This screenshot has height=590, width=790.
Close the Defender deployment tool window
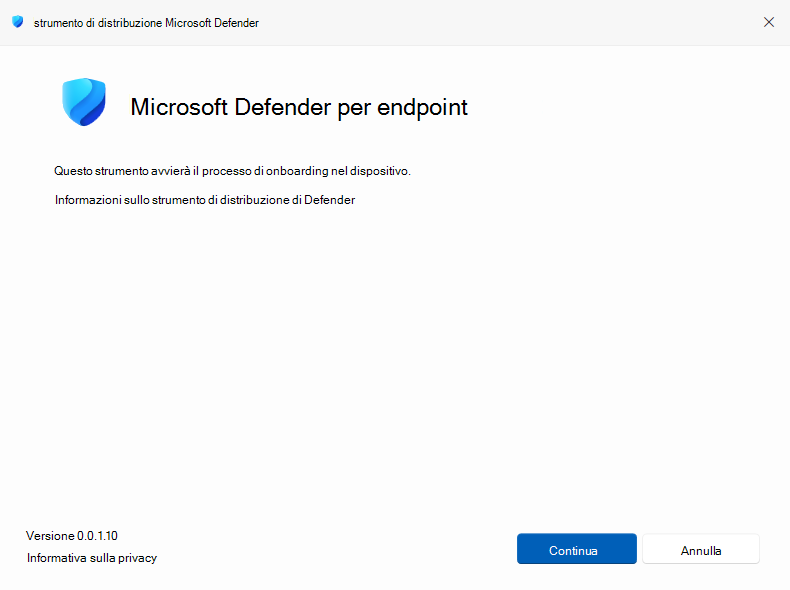tap(768, 22)
